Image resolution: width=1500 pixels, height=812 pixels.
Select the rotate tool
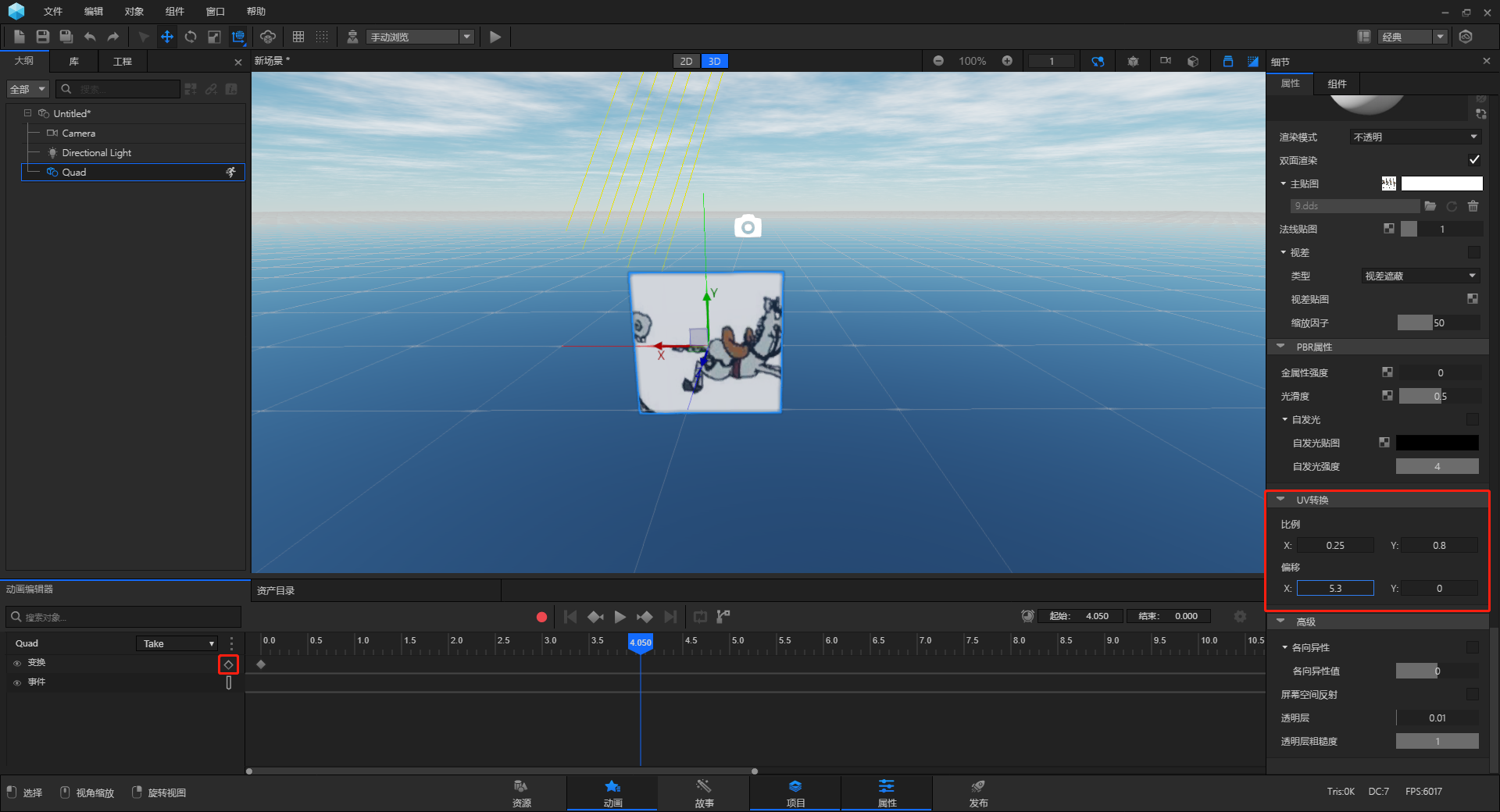click(x=191, y=37)
